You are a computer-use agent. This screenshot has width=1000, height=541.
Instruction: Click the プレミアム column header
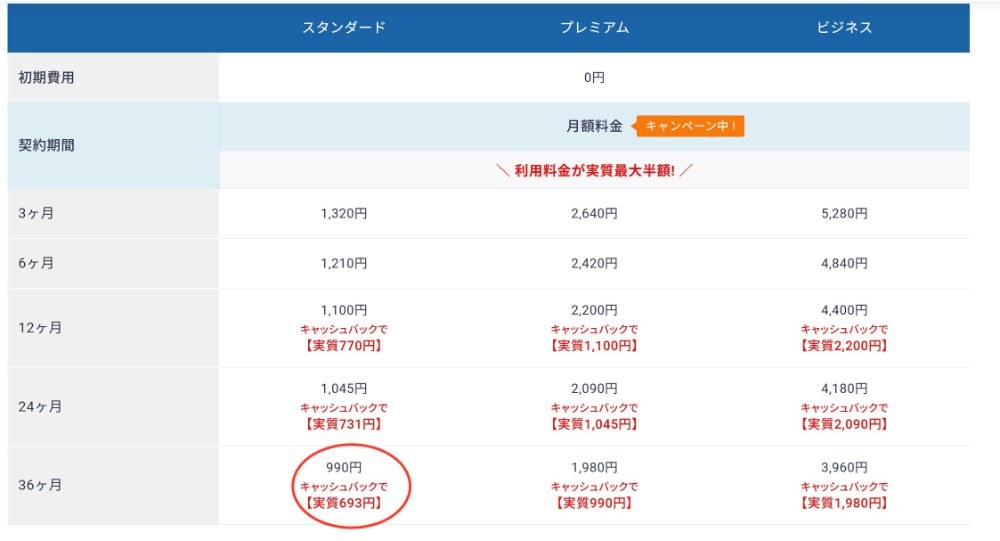pyautogui.click(x=594, y=27)
